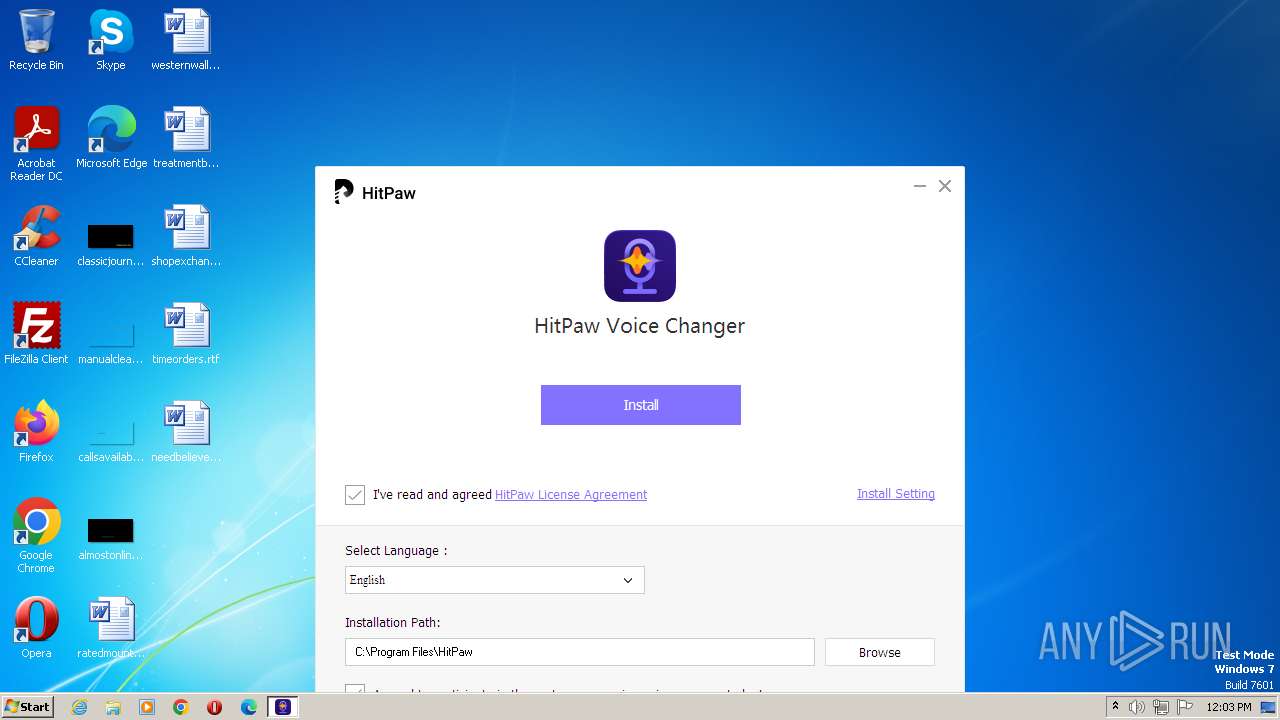Launch Microsoft Edge desktop shortcut

click(111, 138)
